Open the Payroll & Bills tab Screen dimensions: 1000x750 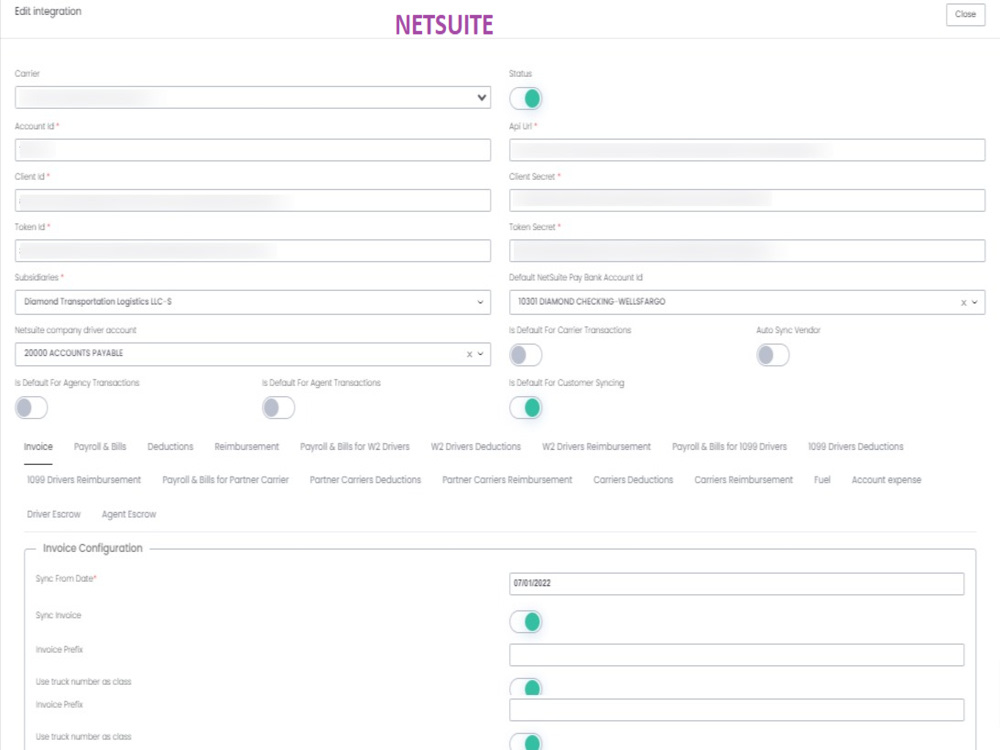tap(100, 446)
